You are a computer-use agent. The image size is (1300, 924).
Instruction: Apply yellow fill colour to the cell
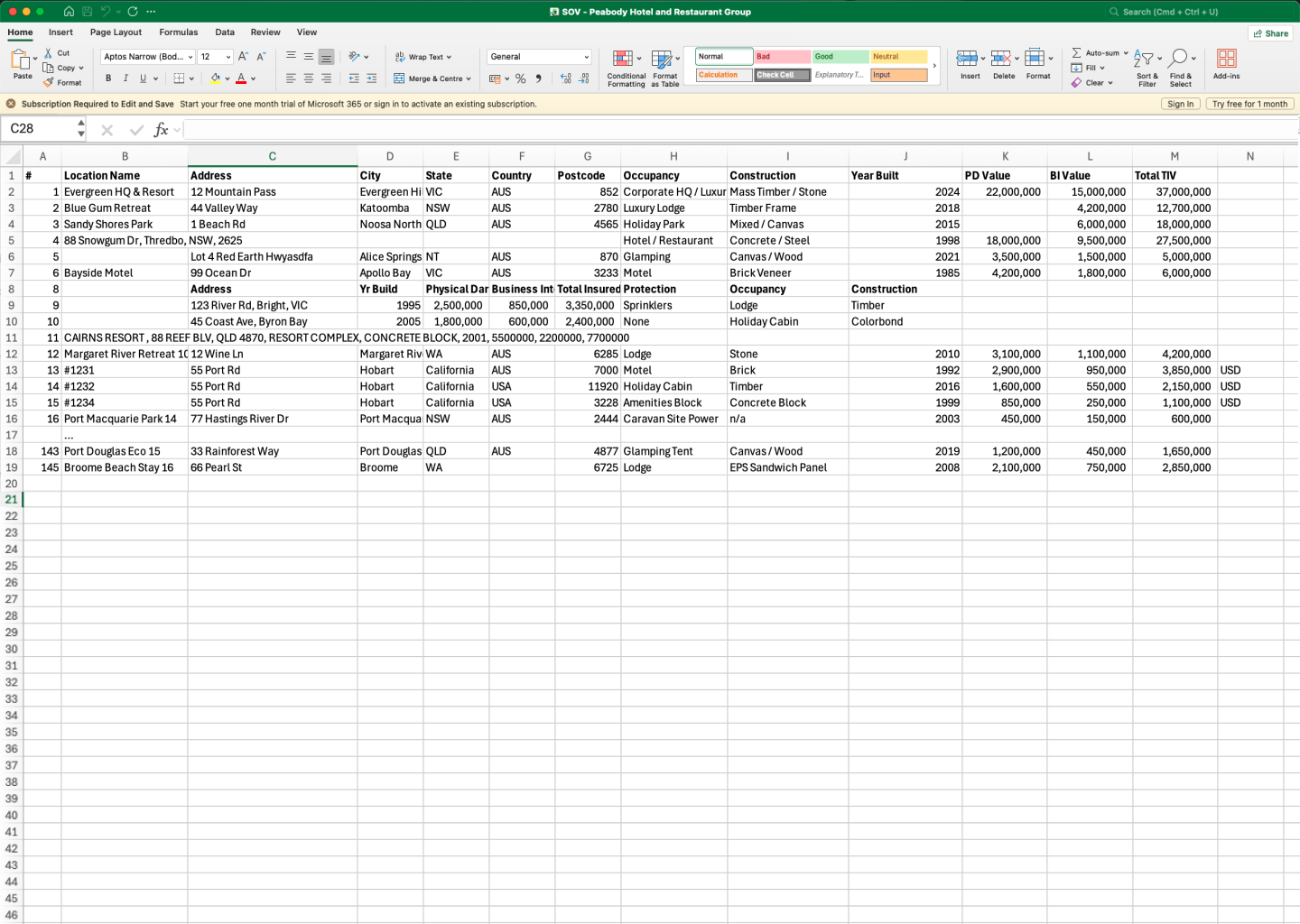[216, 79]
